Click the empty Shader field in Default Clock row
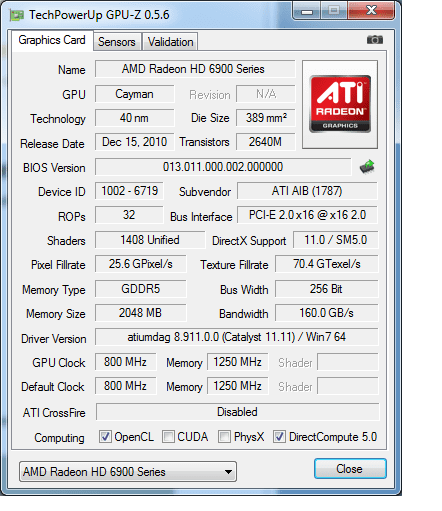Viewport: 442px width, 511px height. pyautogui.click(x=348, y=386)
